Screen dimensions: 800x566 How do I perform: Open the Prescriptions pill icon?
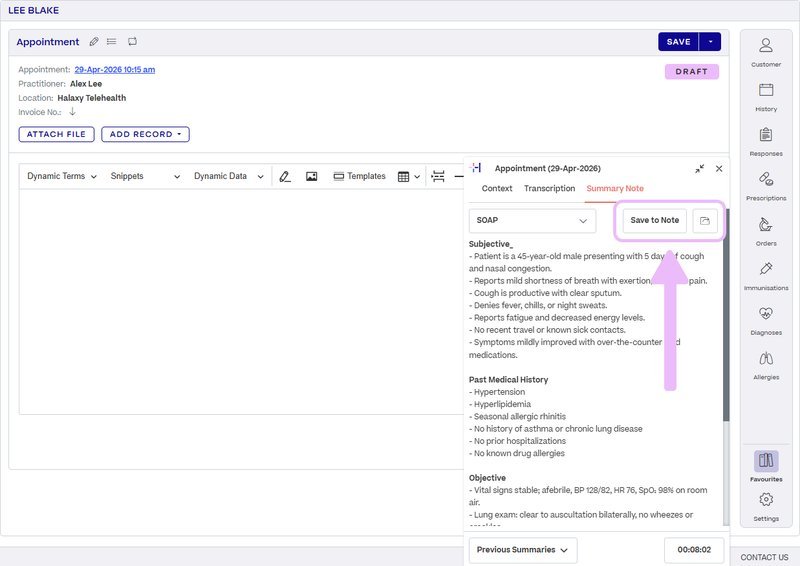click(x=766, y=185)
